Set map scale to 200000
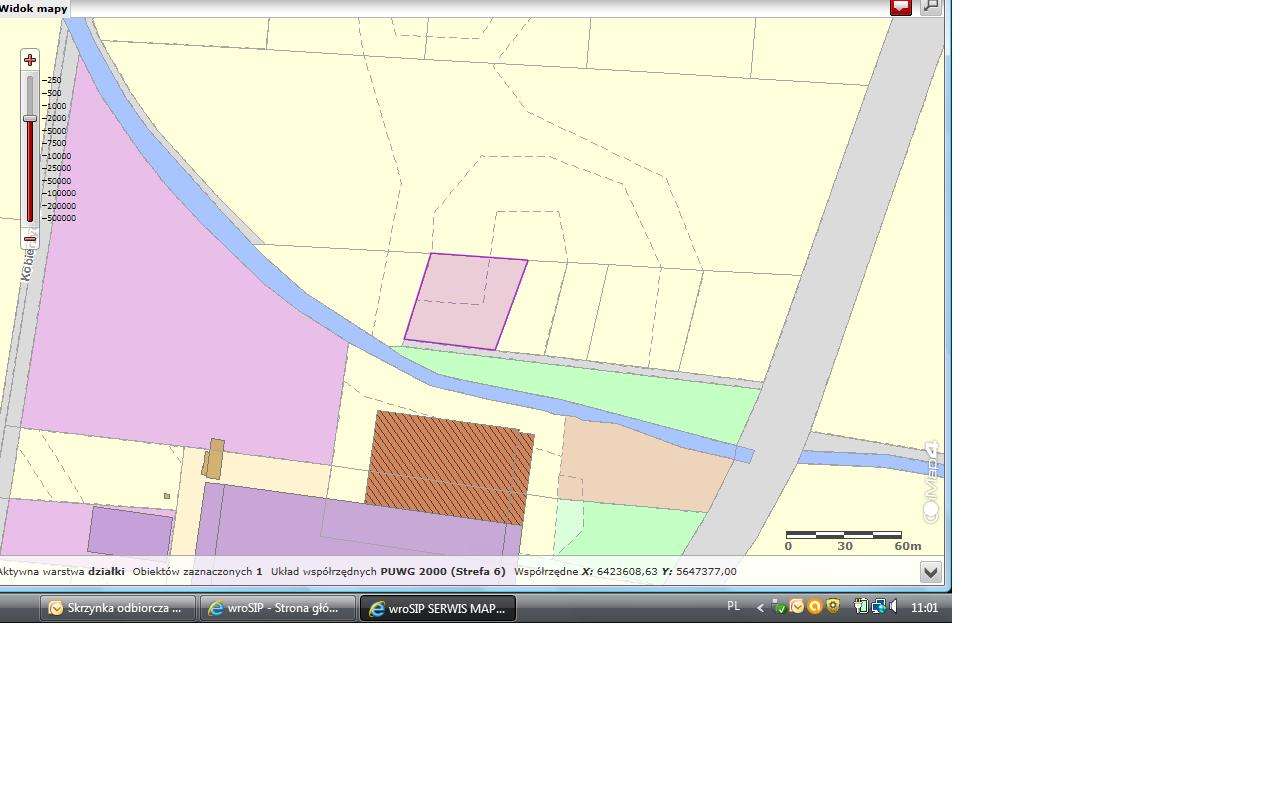 coord(59,206)
